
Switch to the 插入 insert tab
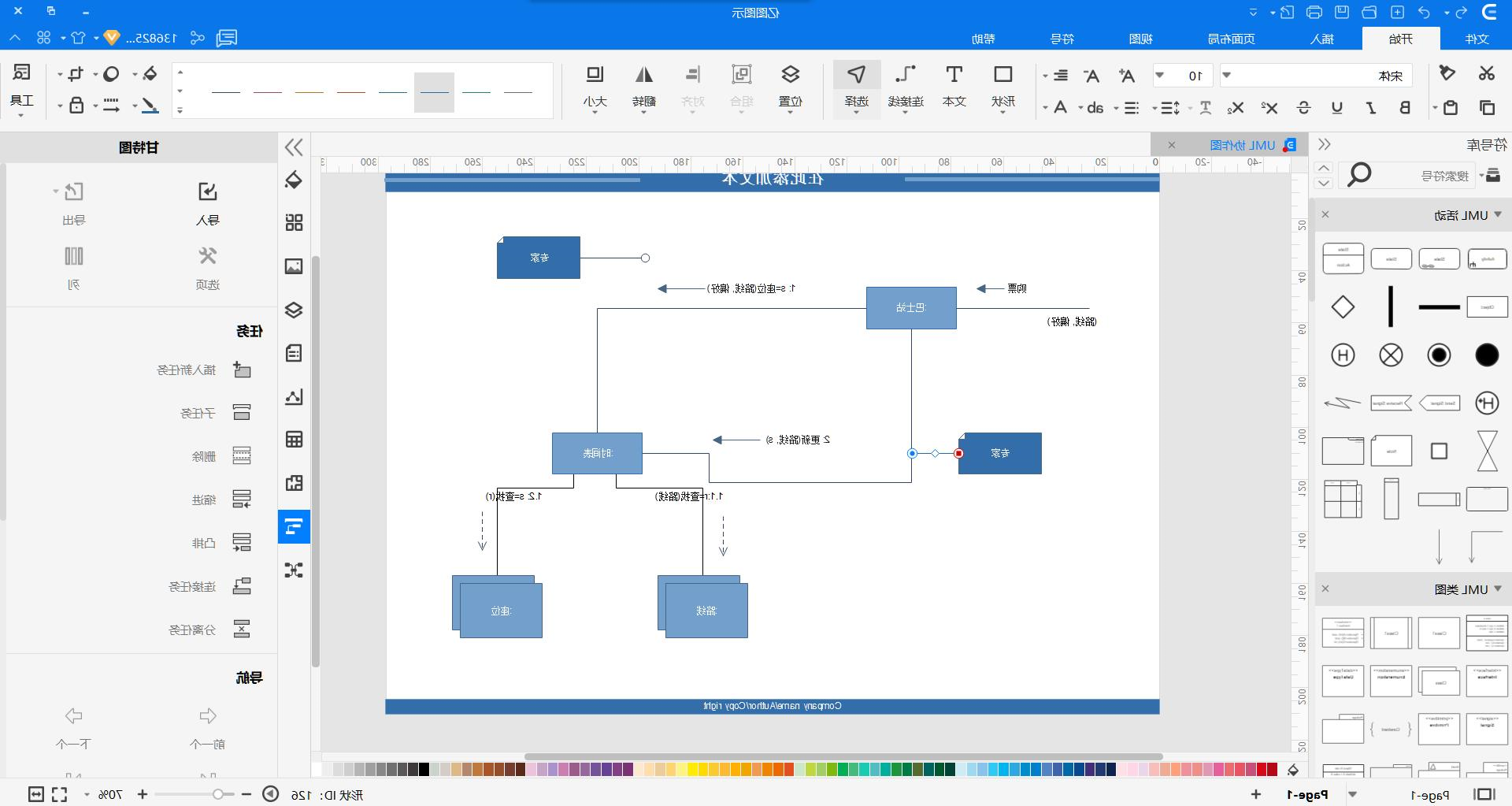pos(1322,39)
